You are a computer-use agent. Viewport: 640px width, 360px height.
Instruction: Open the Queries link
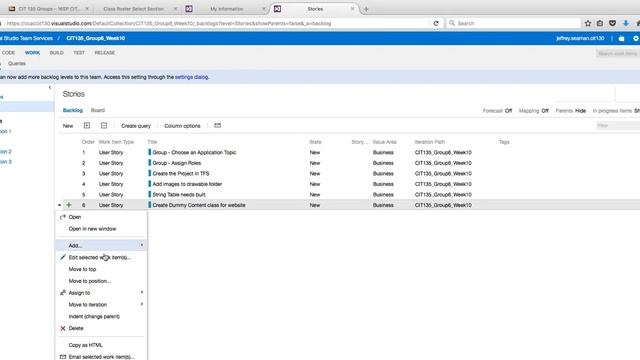(17, 64)
